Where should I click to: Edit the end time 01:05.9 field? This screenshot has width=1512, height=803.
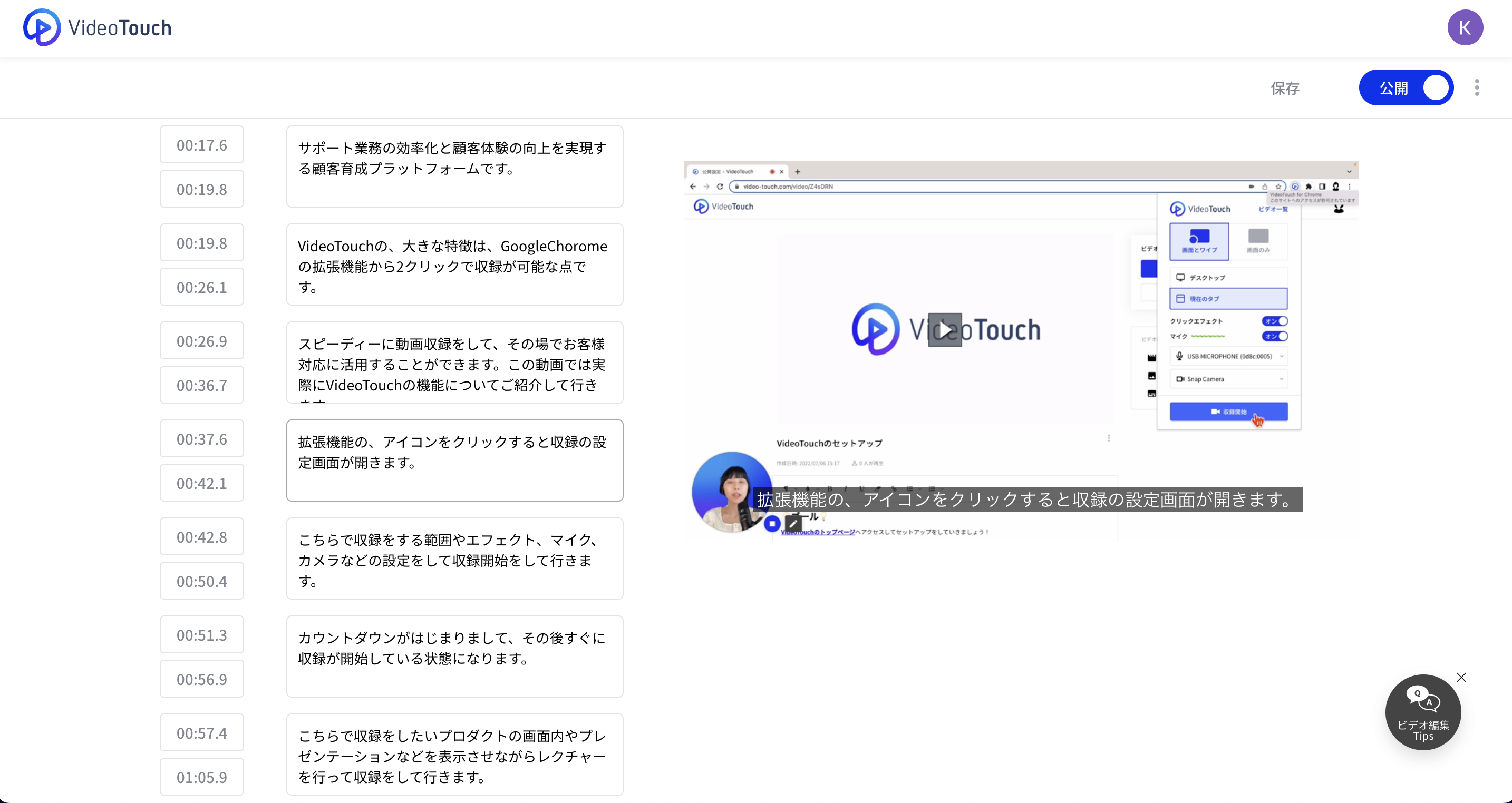(202, 777)
